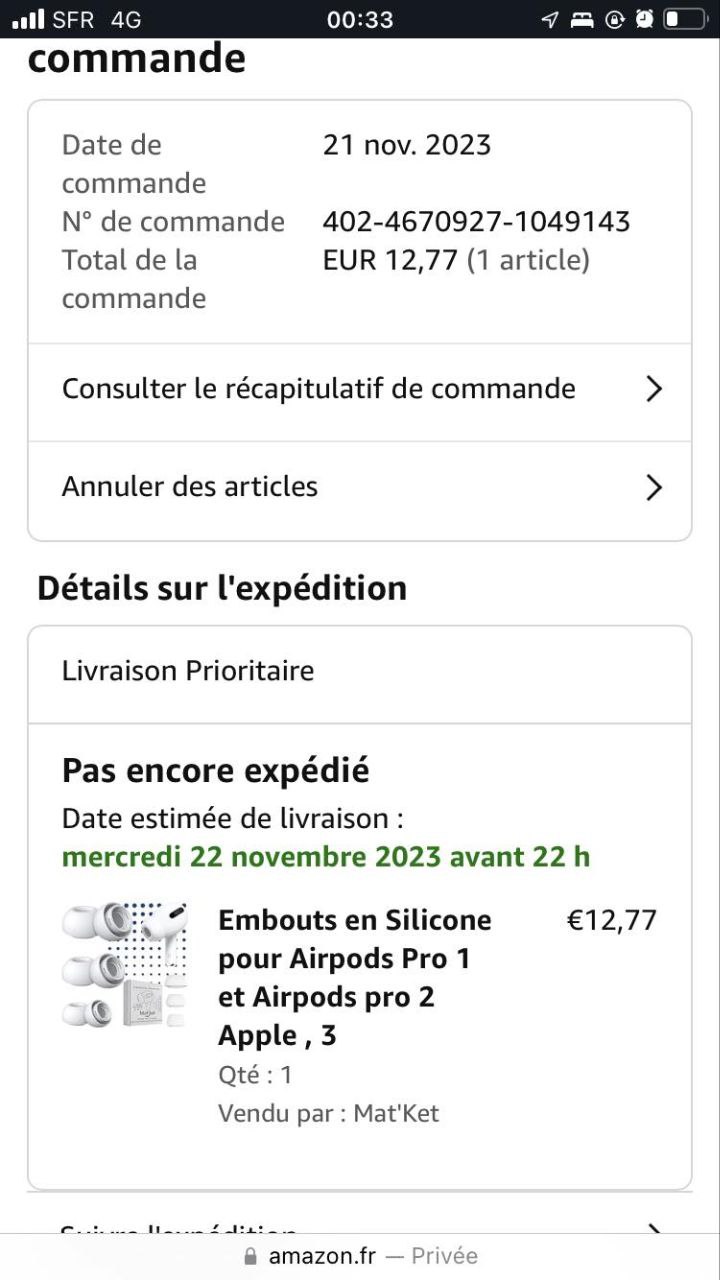Image resolution: width=720 pixels, height=1280 pixels.
Task: Tap the location services arrow icon
Action: (x=550, y=19)
